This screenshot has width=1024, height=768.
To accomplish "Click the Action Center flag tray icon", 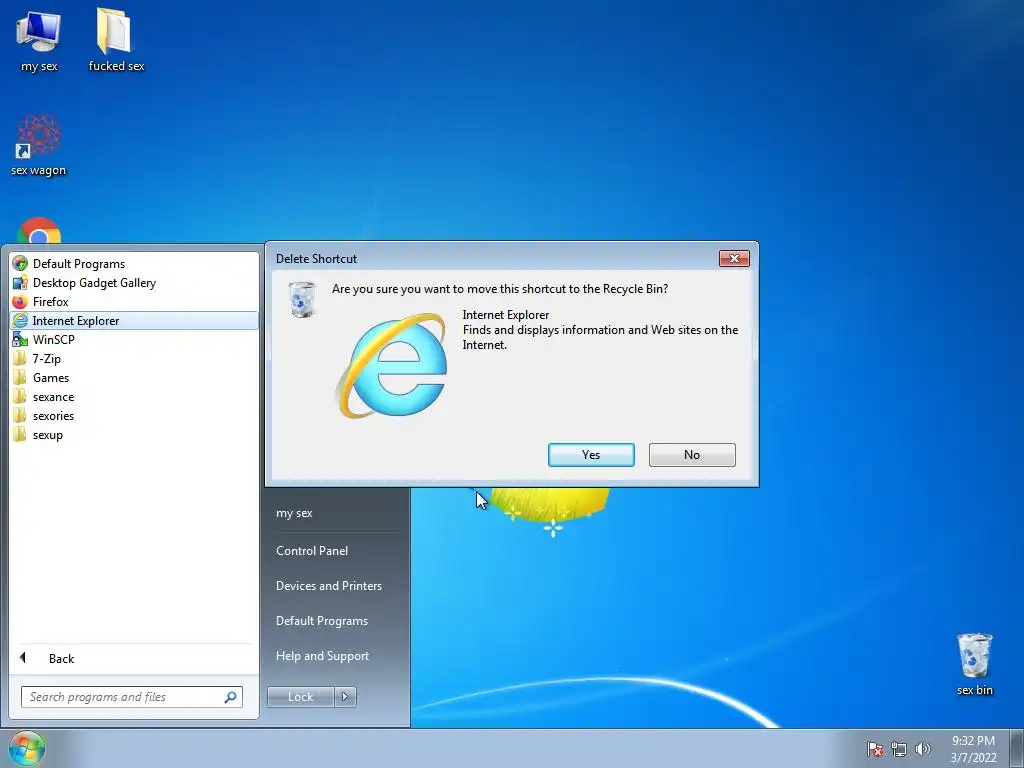I will click(875, 749).
